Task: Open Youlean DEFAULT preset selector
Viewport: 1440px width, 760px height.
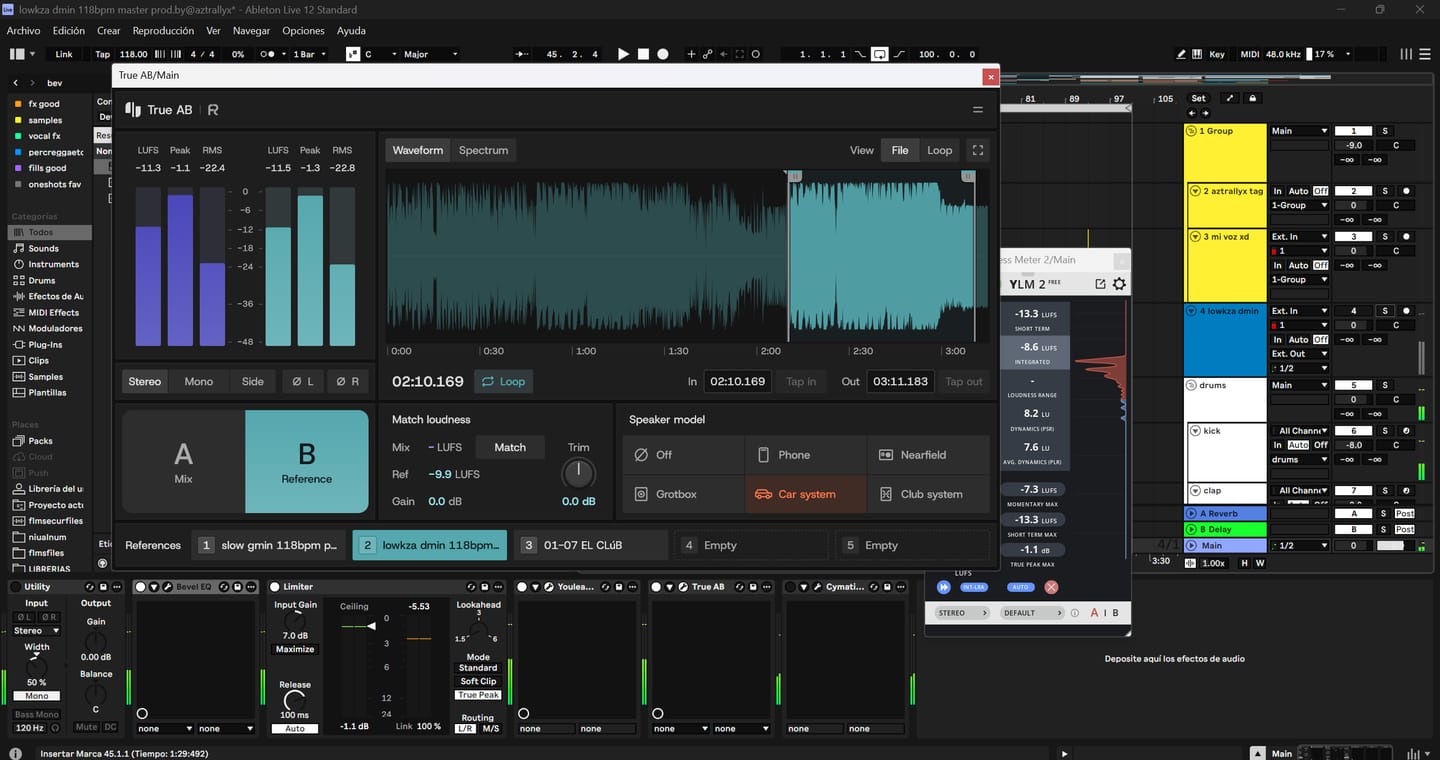Action: (x=1031, y=613)
